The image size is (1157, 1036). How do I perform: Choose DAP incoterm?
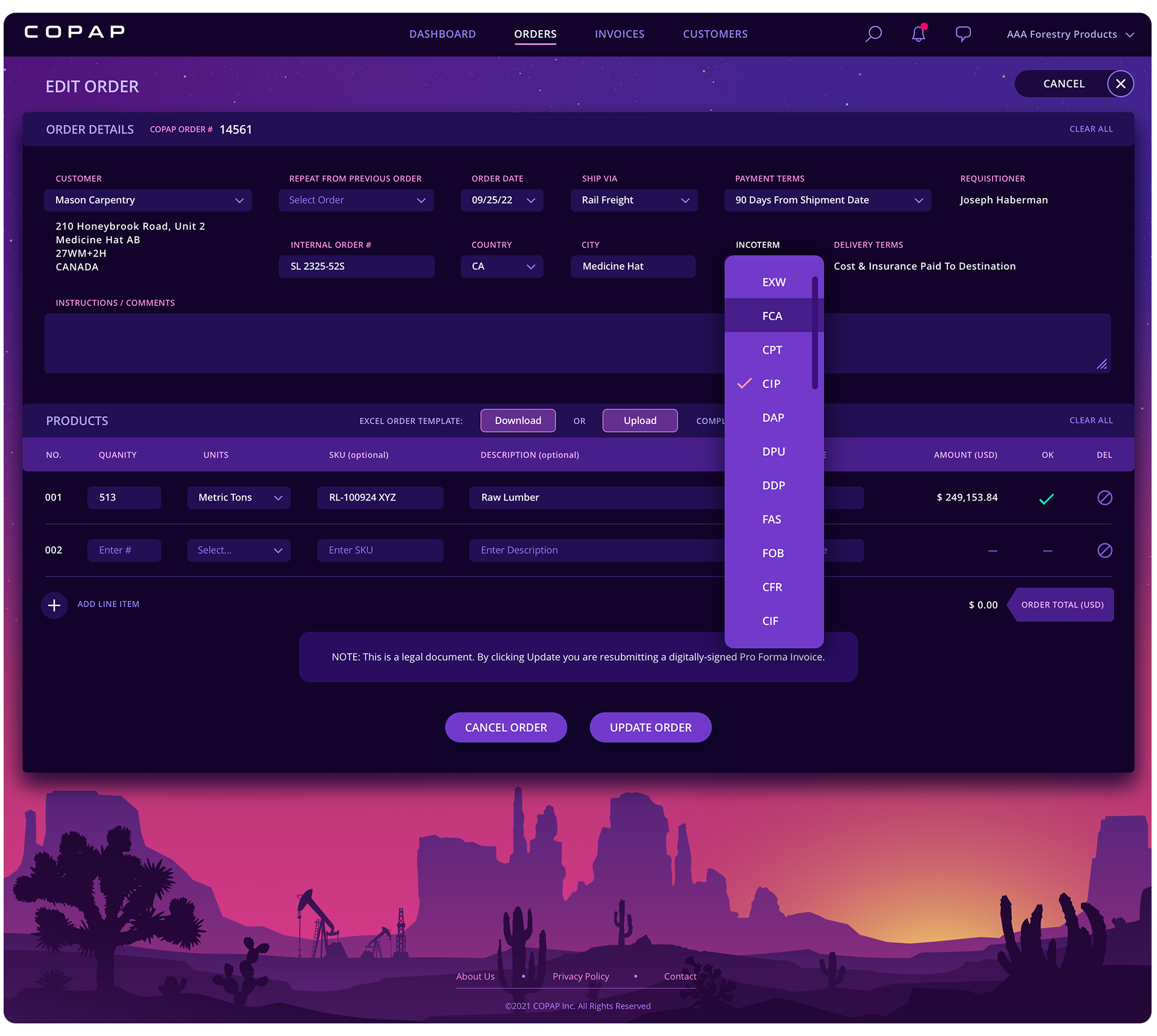pos(774,417)
